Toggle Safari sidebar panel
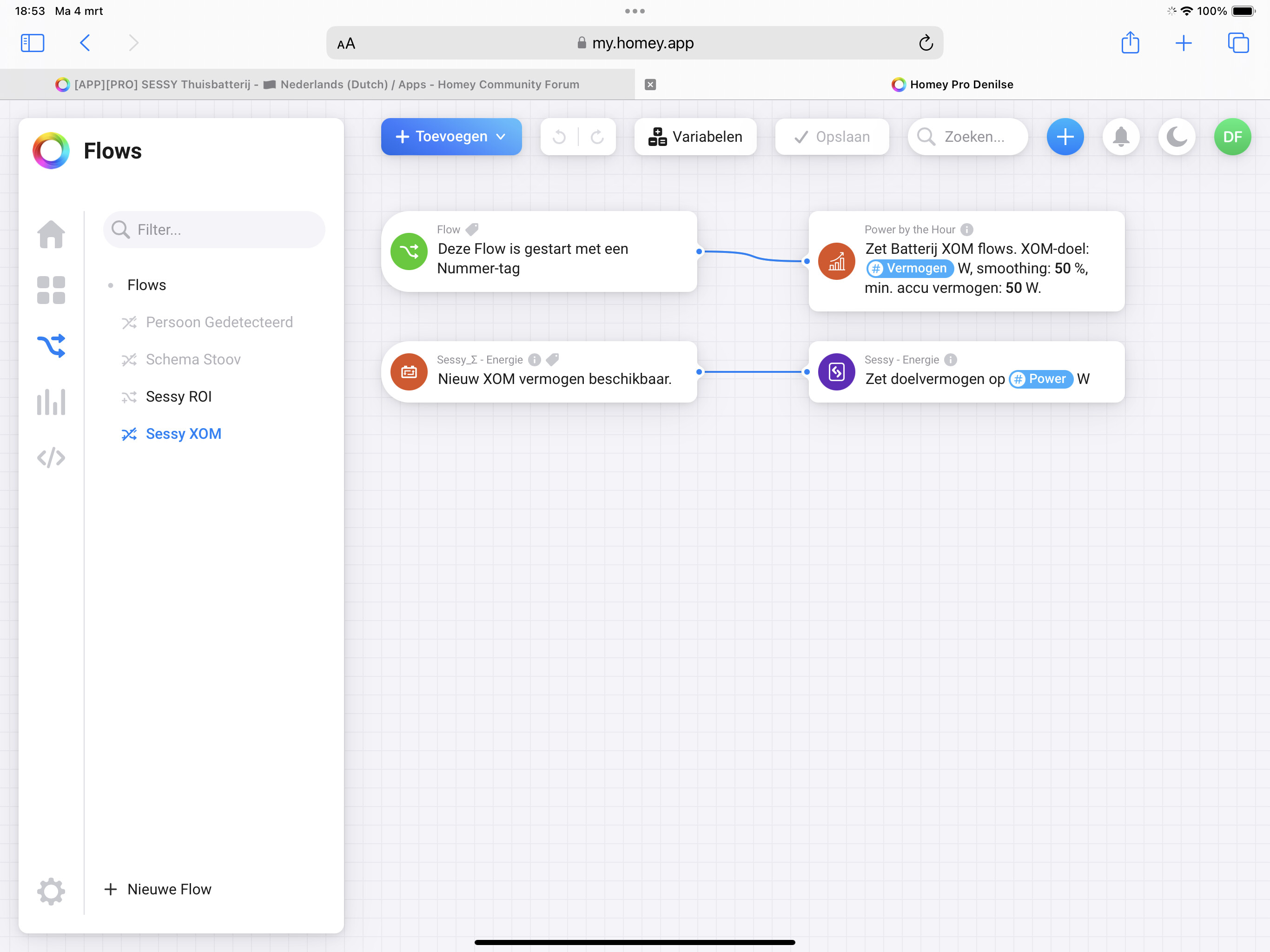This screenshot has height=952, width=1270. [33, 43]
